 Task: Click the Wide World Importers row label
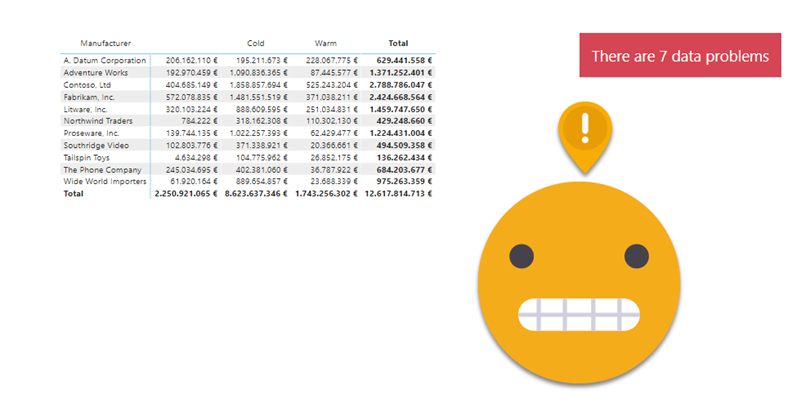104,181
